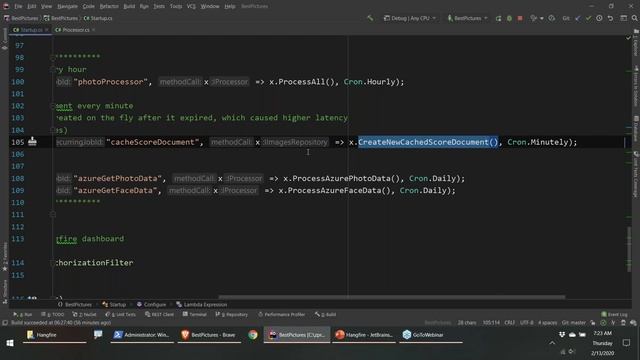The width and height of the screenshot is (640, 360).
Task: Open the Event Log panel
Action: coord(614,314)
